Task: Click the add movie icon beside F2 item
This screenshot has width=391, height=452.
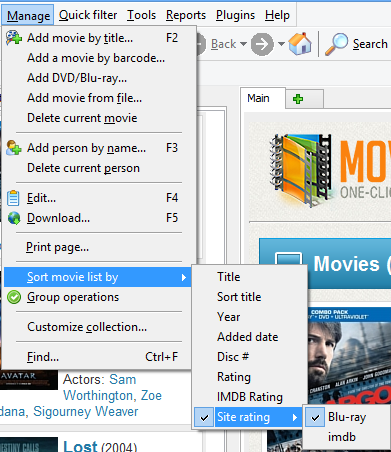Action: [14, 38]
